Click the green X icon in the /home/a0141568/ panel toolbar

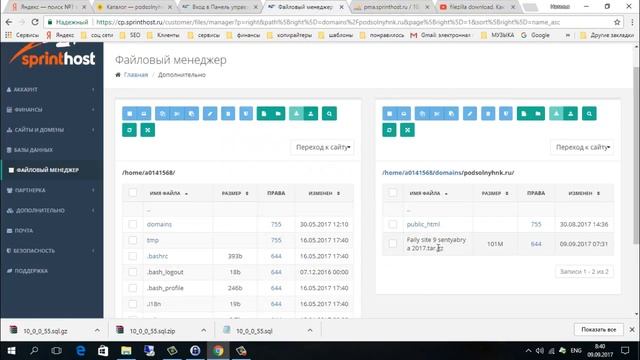148,130
